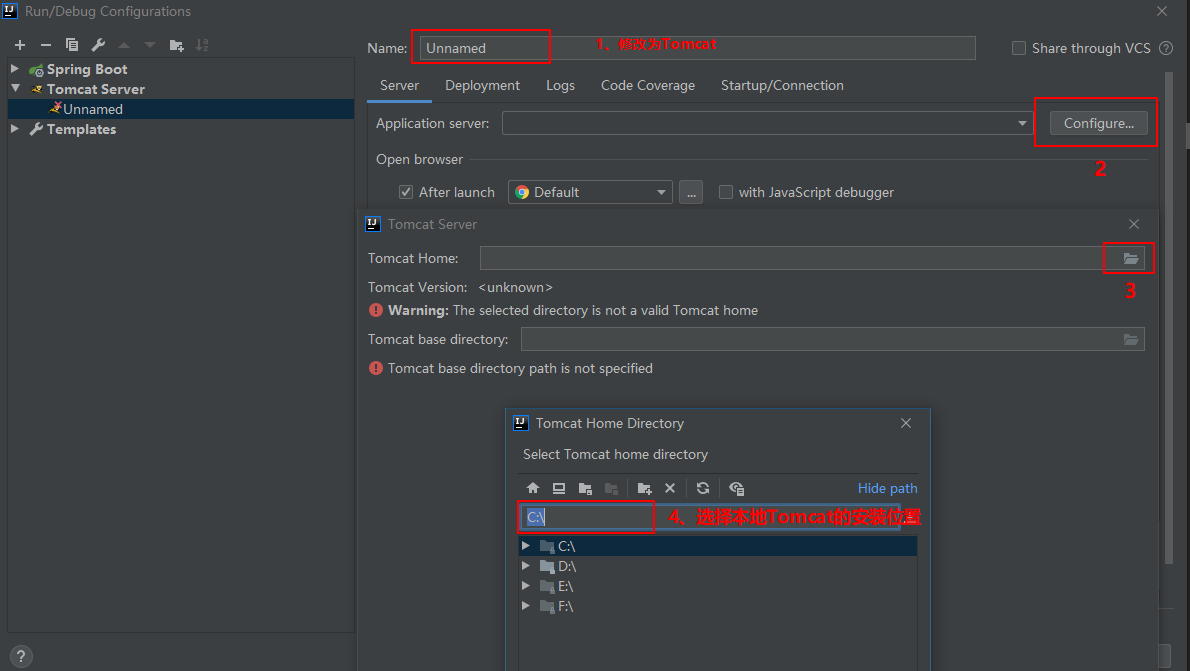Move configuration up arrow
1190x671 pixels.
[x=124, y=45]
